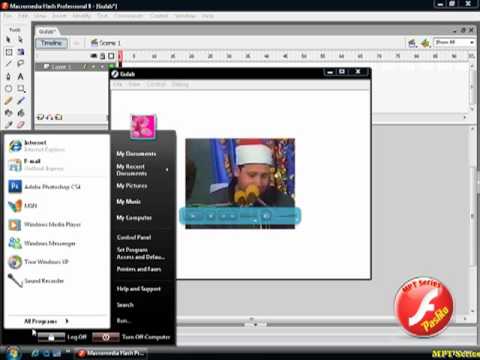Open Debug menu in Flash Player window
Screen dimensions: 480x360
tap(180, 84)
